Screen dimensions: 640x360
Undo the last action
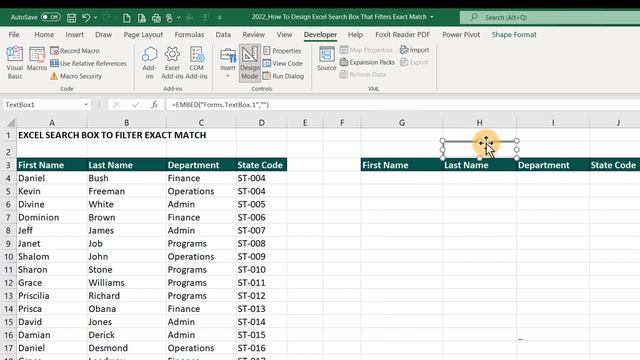[x=86, y=18]
